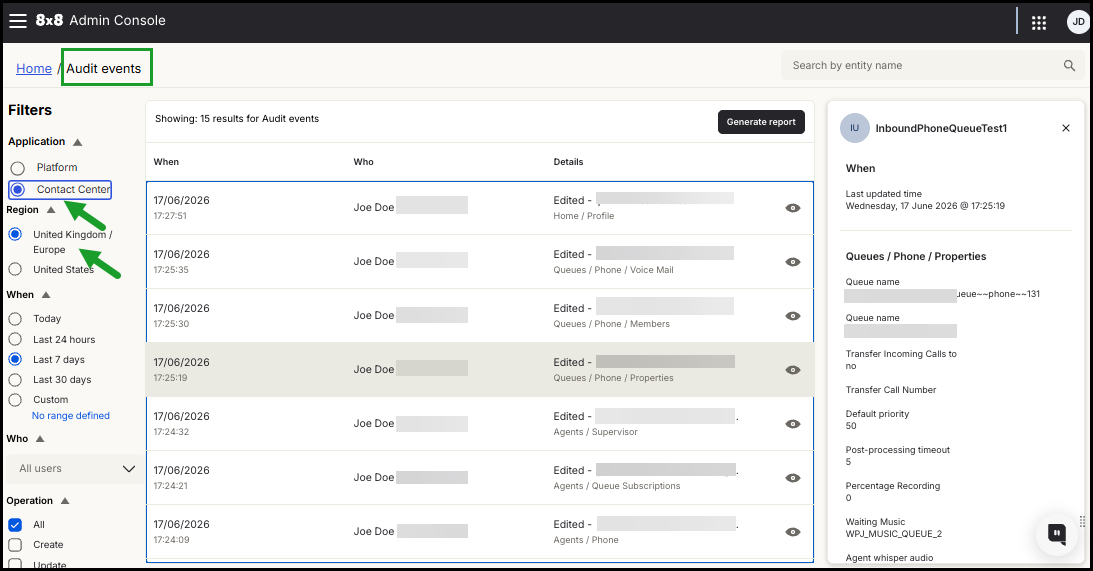Click the search magnifier icon
The width and height of the screenshot is (1093, 571).
pyautogui.click(x=1069, y=66)
